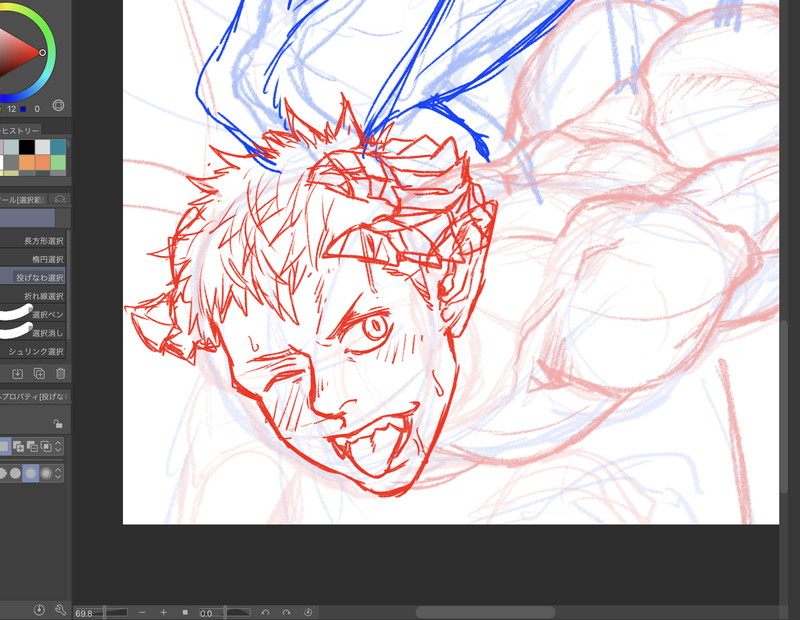Click the horizontal canvas scrollbar
Screen dimensions: 800x620
(x=485, y=612)
